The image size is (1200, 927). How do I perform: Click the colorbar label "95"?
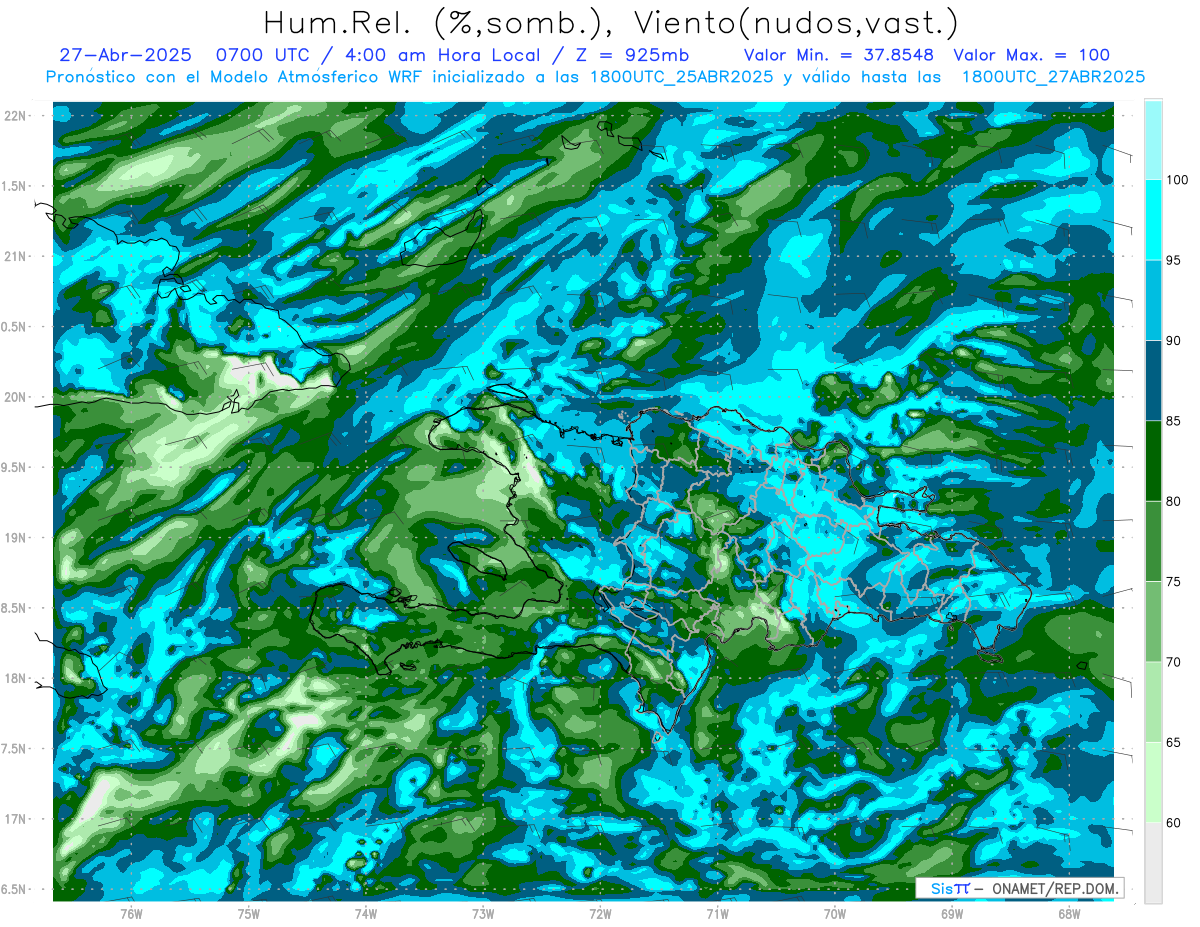[1174, 261]
